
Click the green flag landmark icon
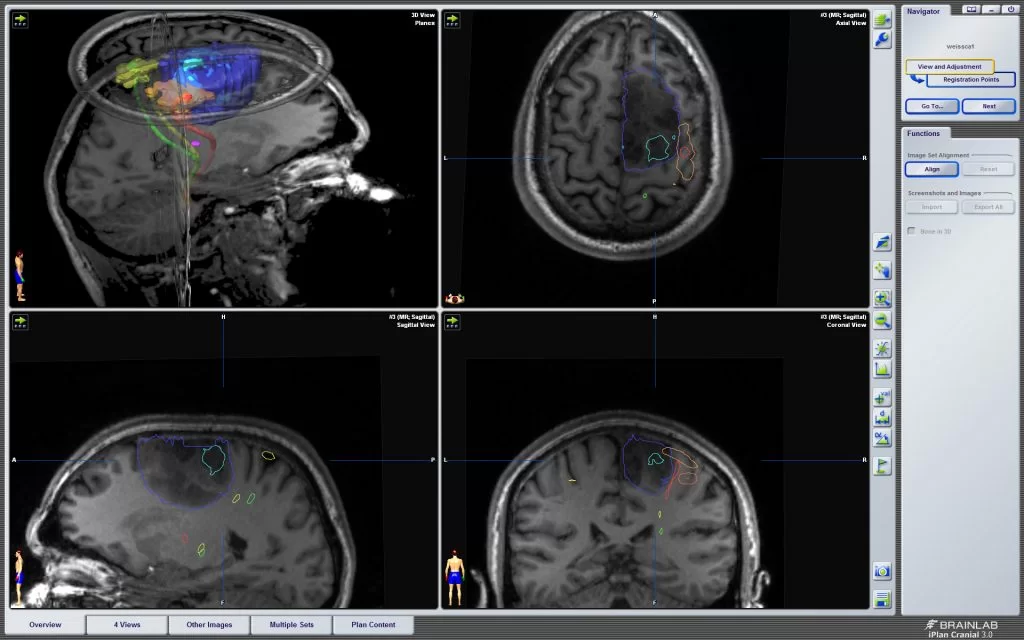pos(882,465)
